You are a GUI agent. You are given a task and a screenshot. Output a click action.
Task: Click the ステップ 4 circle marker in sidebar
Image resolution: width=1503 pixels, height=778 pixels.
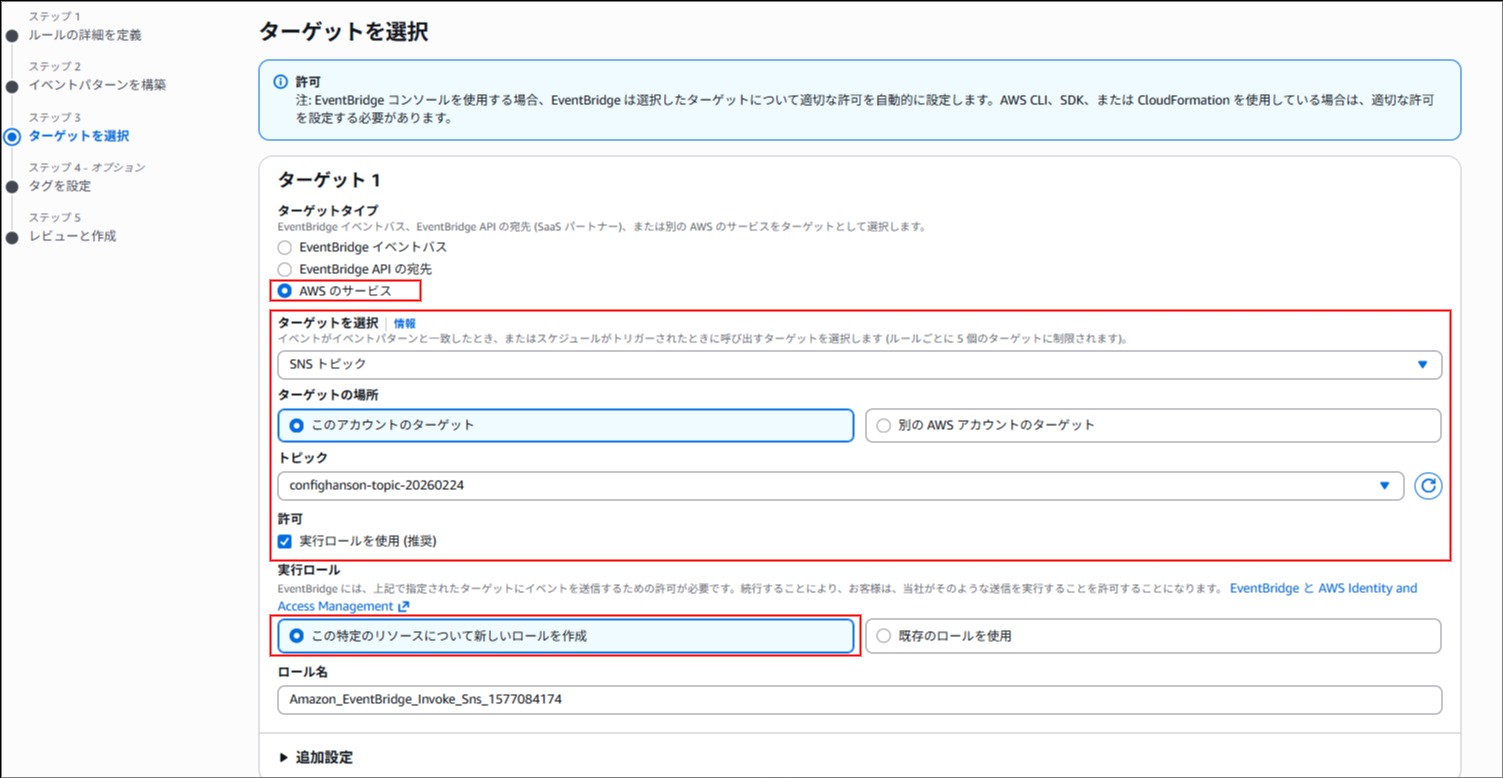(x=12, y=186)
